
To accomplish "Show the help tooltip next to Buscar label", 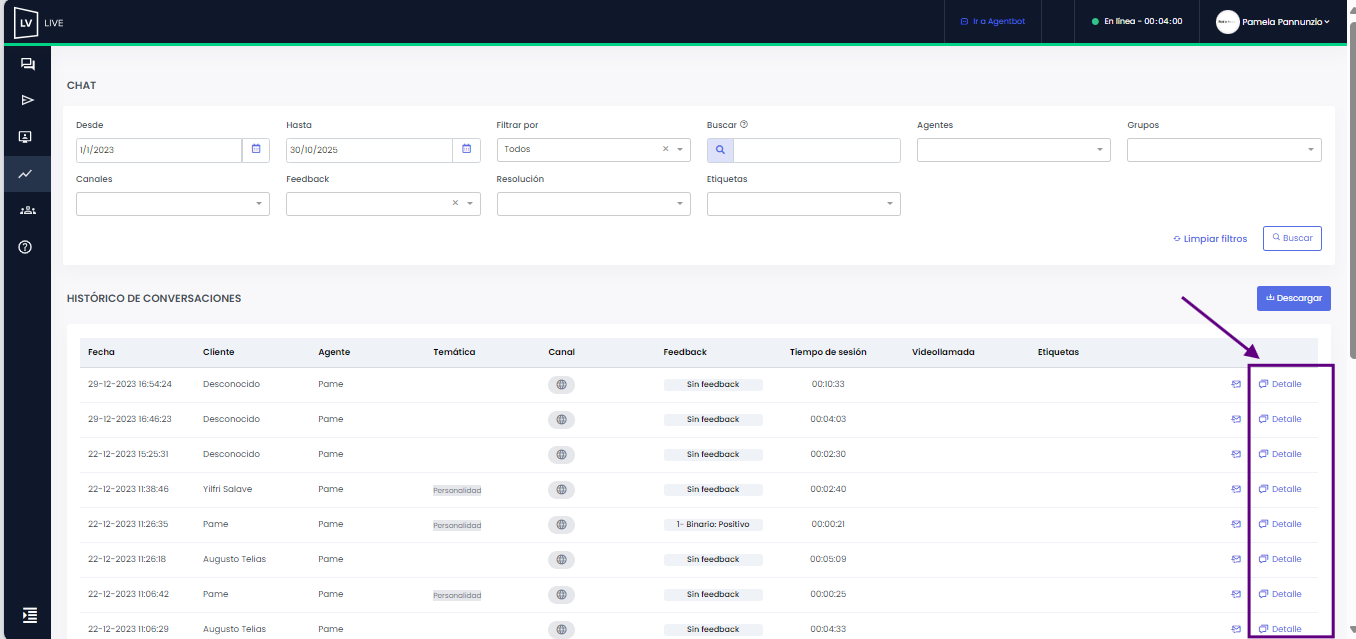I will (744, 125).
